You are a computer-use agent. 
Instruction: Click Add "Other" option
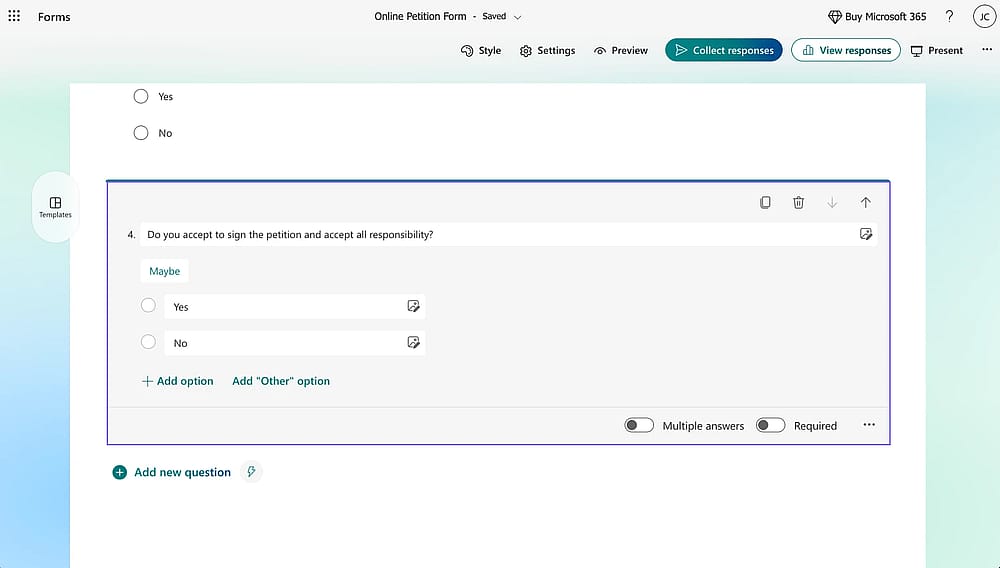click(x=281, y=381)
